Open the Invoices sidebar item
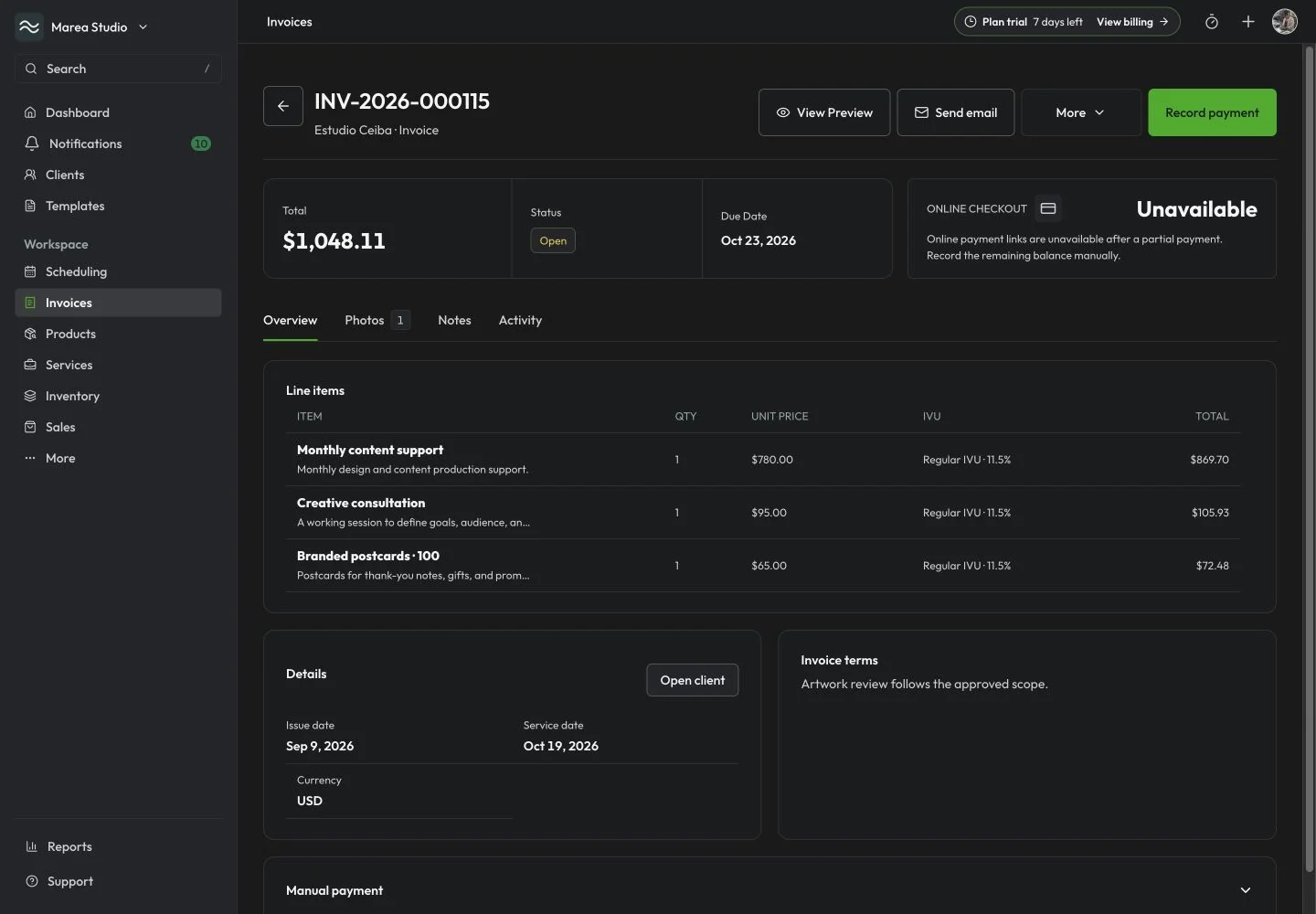 [118, 303]
